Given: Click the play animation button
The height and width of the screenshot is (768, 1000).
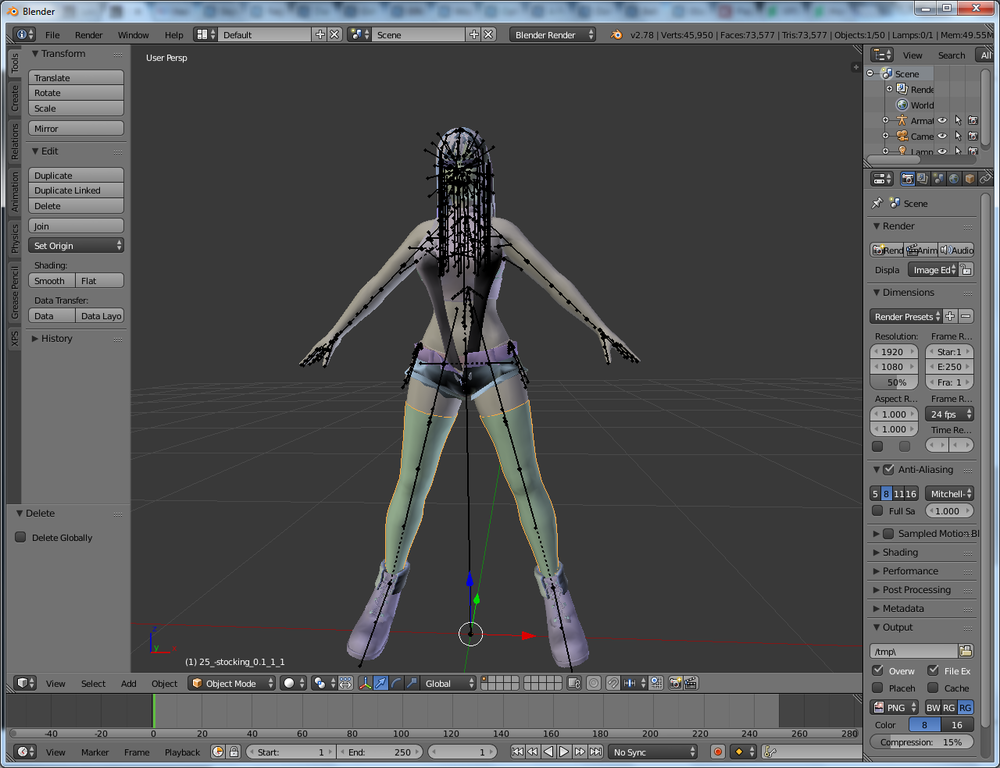Looking at the screenshot, I should 564,752.
